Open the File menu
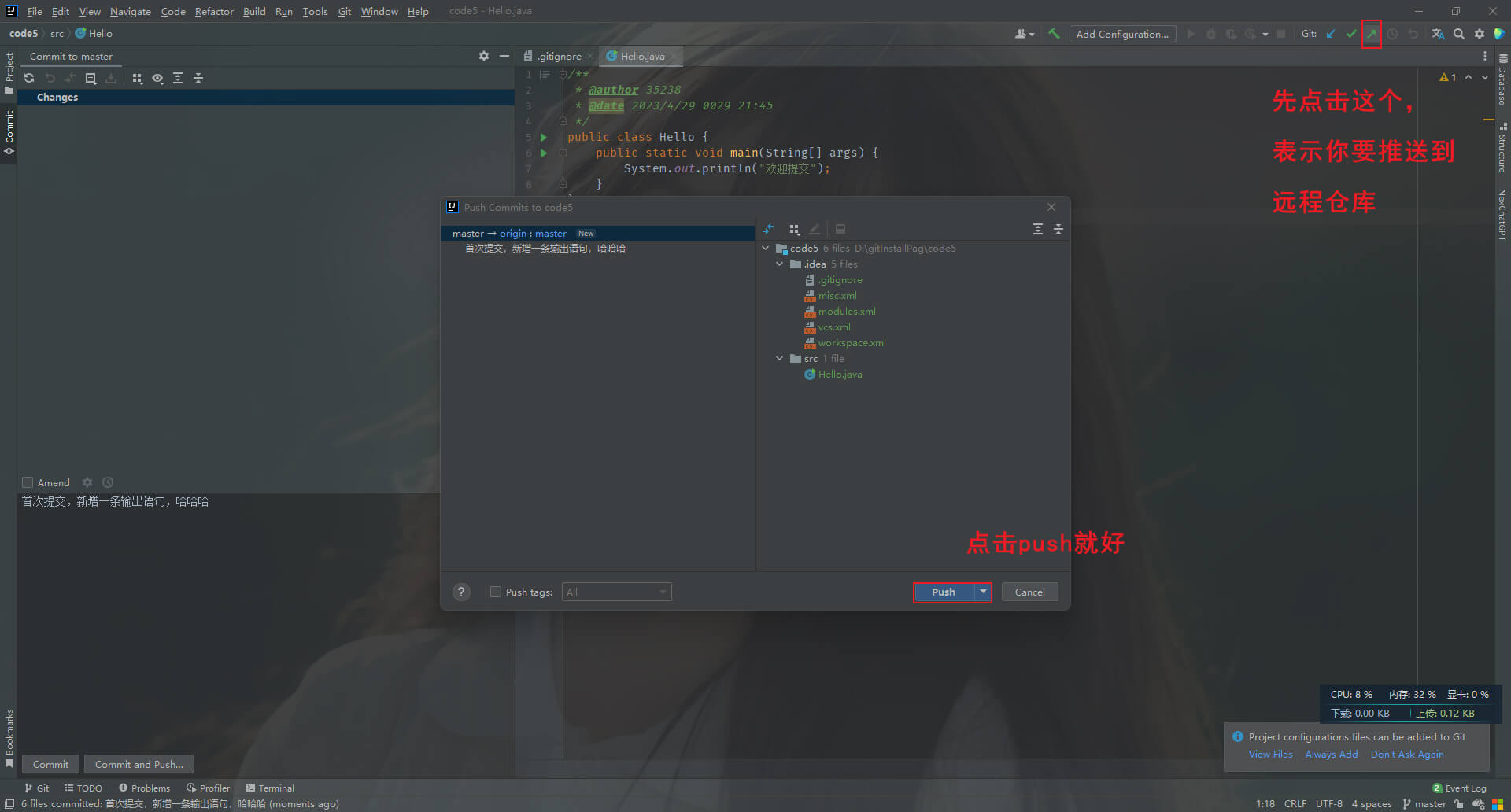Image resolution: width=1511 pixels, height=812 pixels. click(35, 11)
